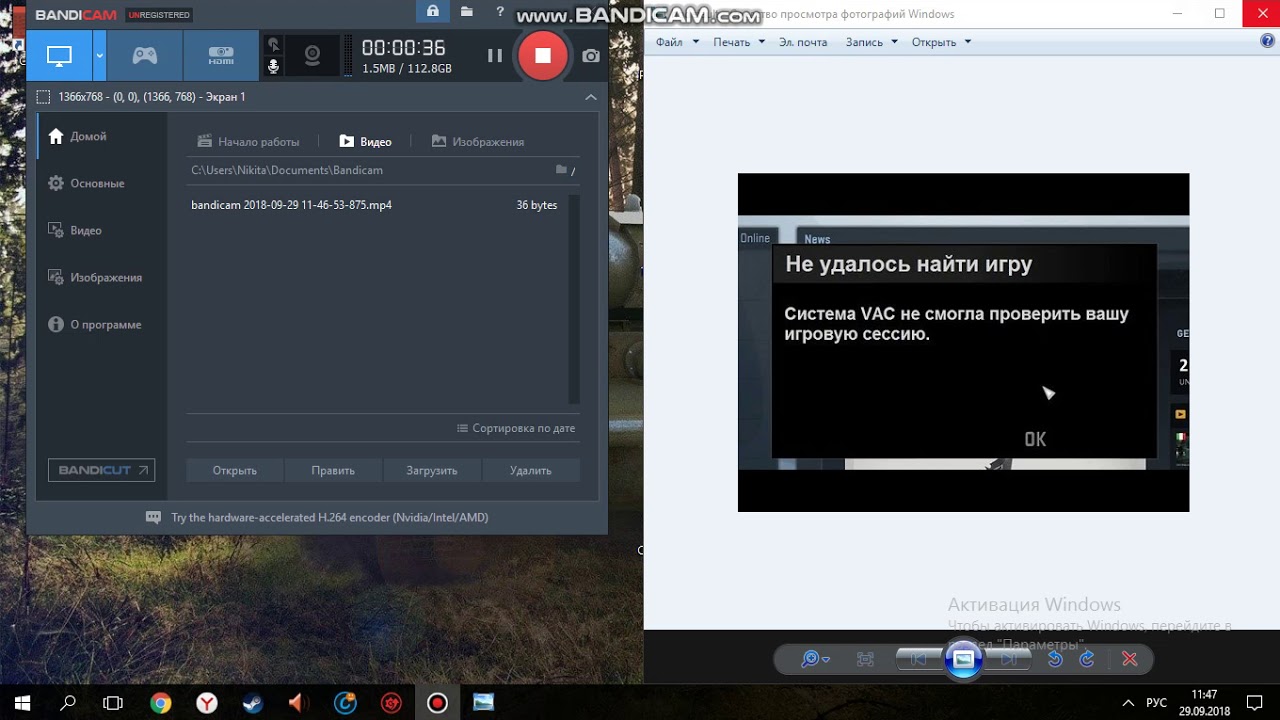Image resolution: width=1280 pixels, height=720 pixels.
Task: Browse output folder icon beside path
Action: [x=562, y=170]
